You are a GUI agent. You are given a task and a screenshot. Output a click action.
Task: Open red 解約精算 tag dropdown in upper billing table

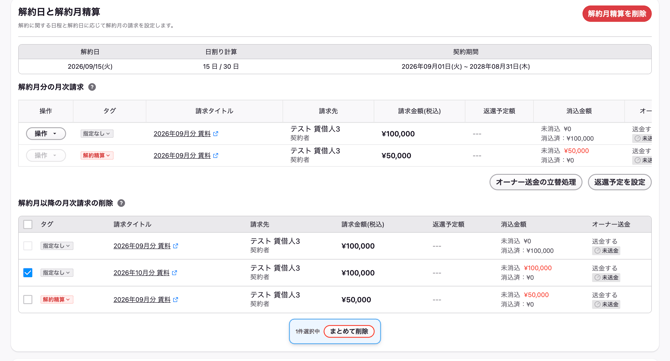pos(97,156)
